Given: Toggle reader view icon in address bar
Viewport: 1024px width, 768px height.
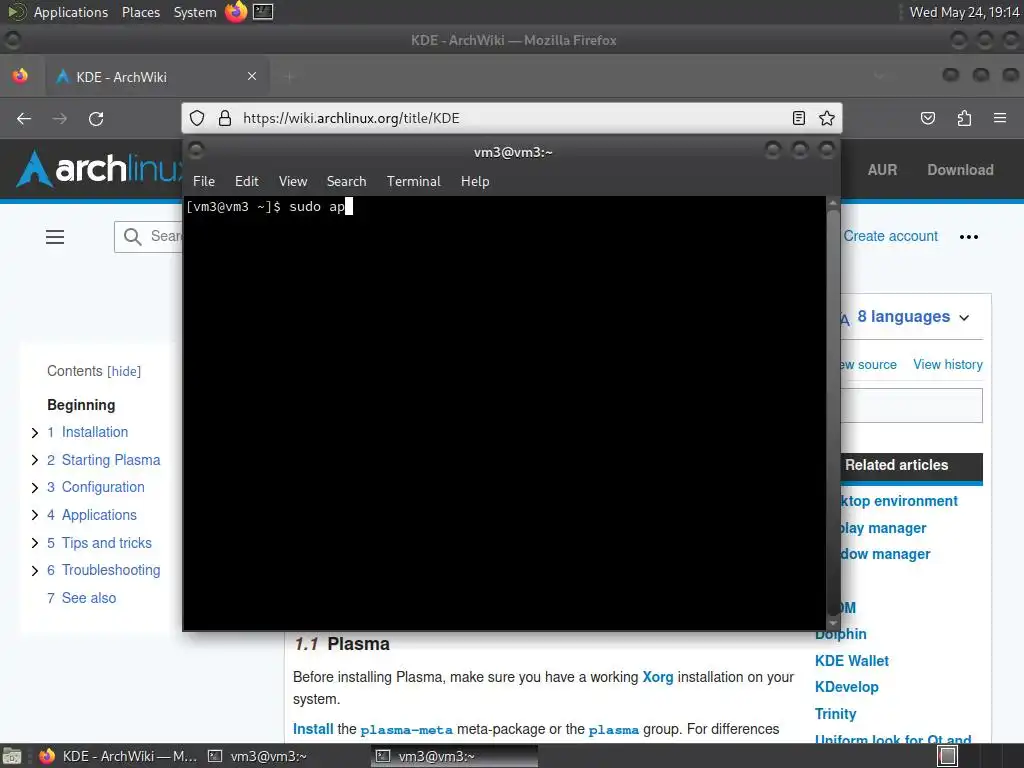Looking at the screenshot, I should [x=798, y=118].
